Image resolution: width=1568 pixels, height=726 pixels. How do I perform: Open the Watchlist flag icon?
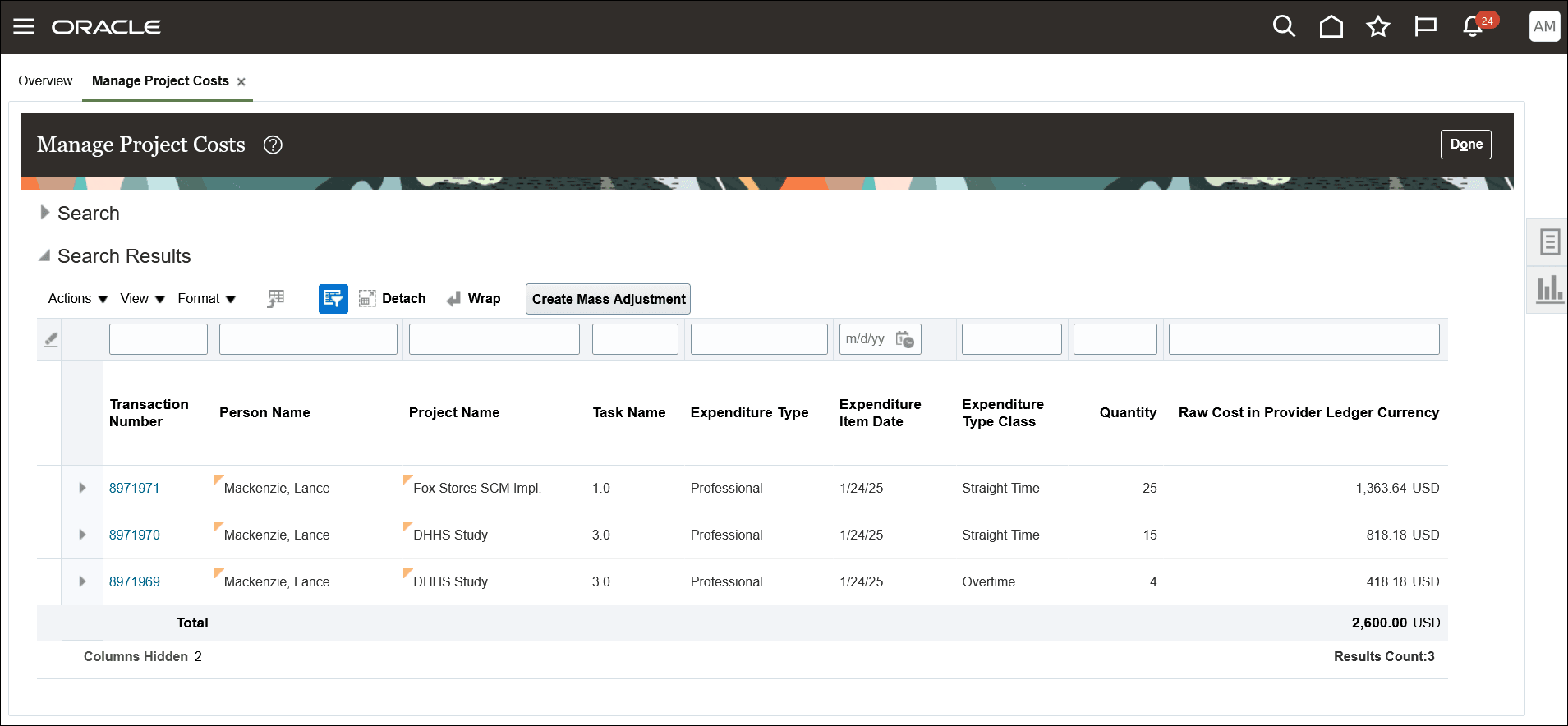click(x=1425, y=26)
